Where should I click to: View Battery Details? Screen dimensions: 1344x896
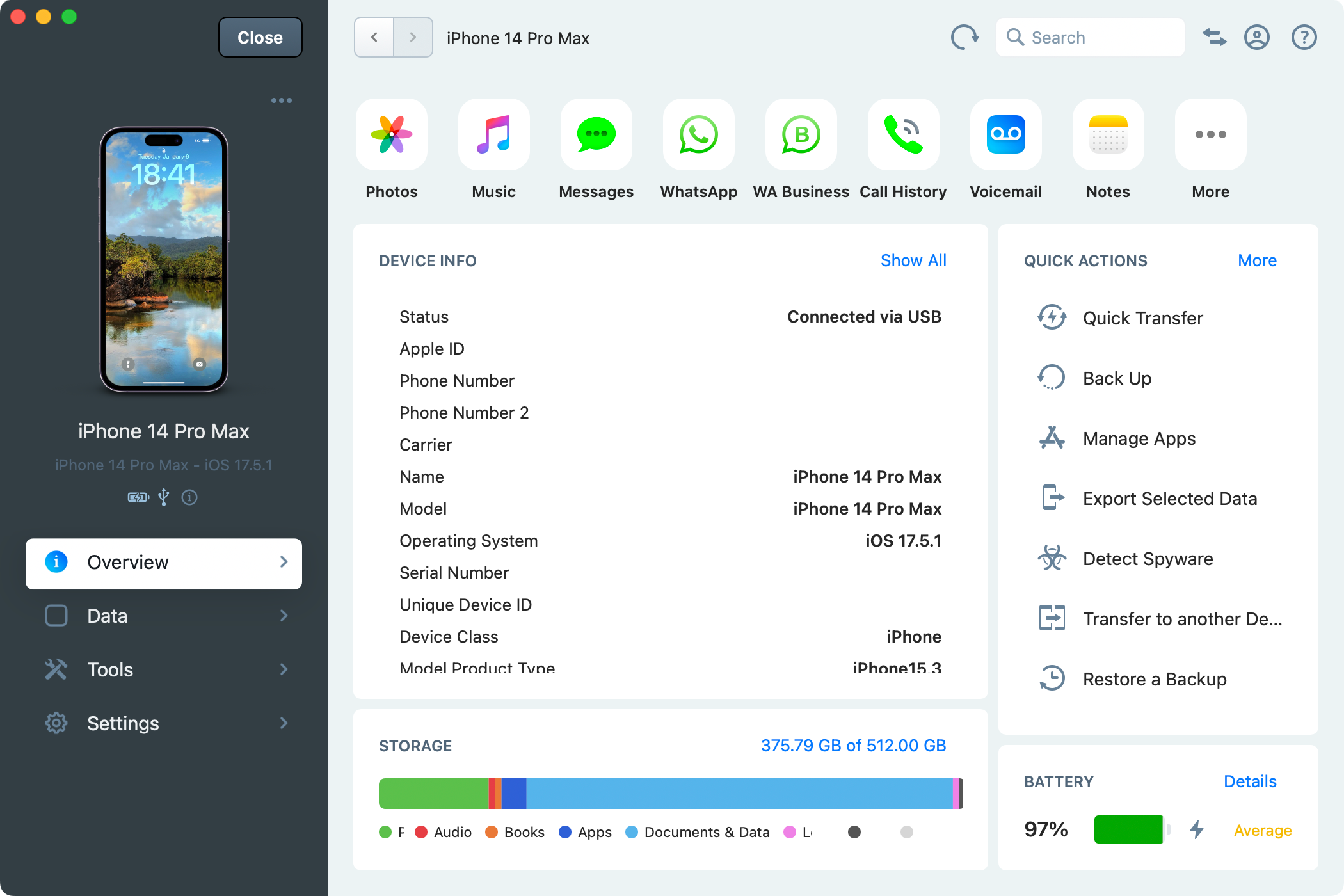[1250, 782]
